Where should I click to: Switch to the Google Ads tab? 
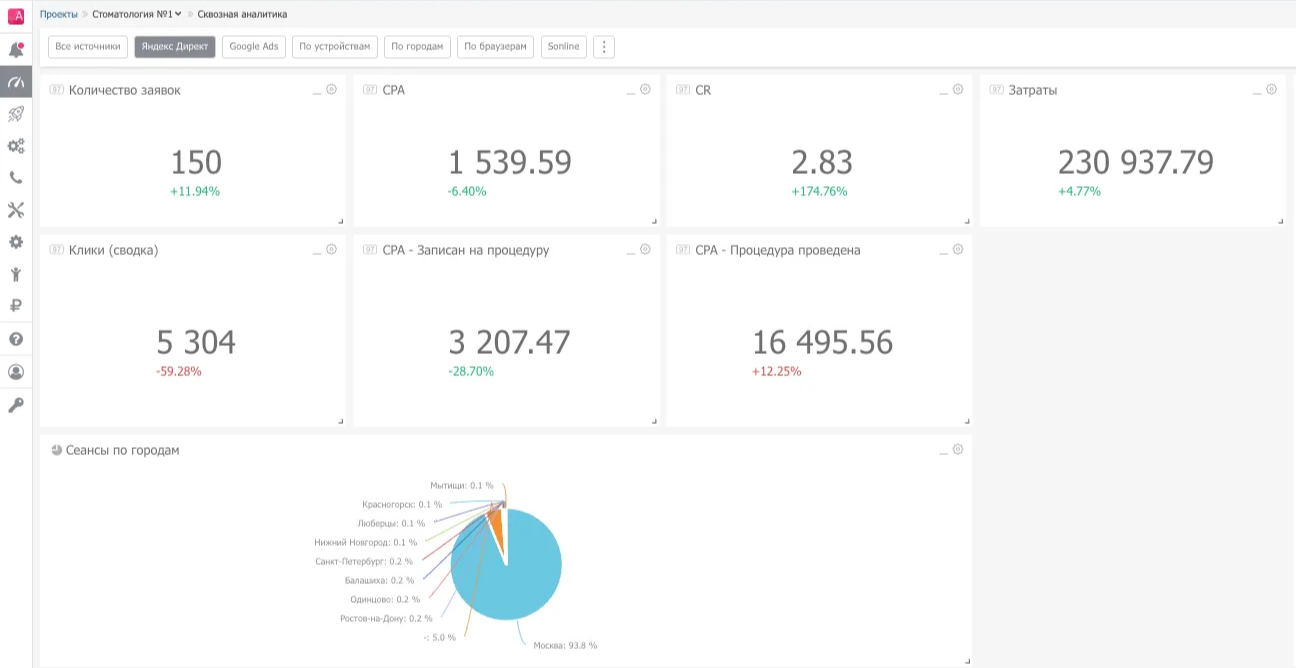(254, 47)
